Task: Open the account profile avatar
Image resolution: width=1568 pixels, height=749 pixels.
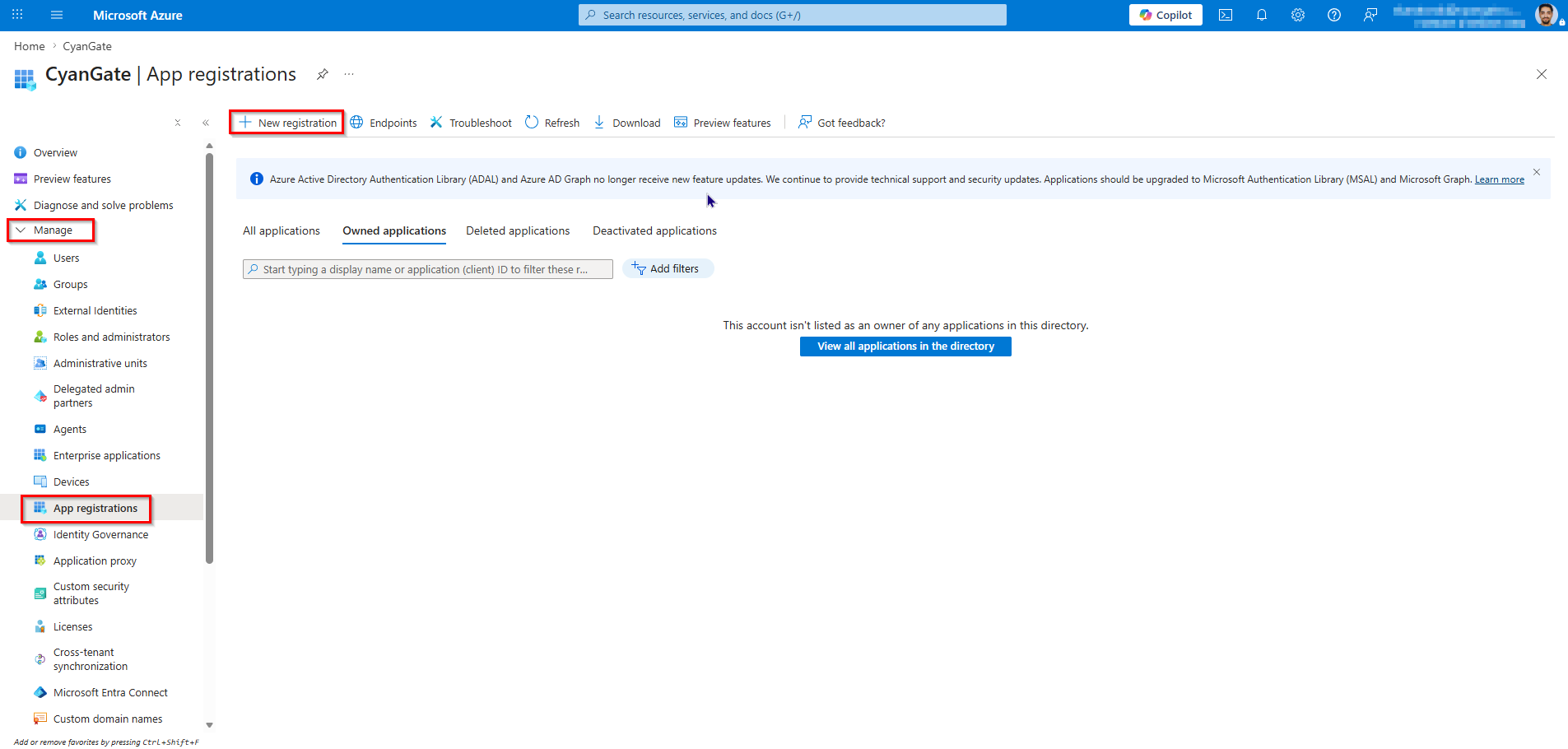Action: pos(1547,15)
